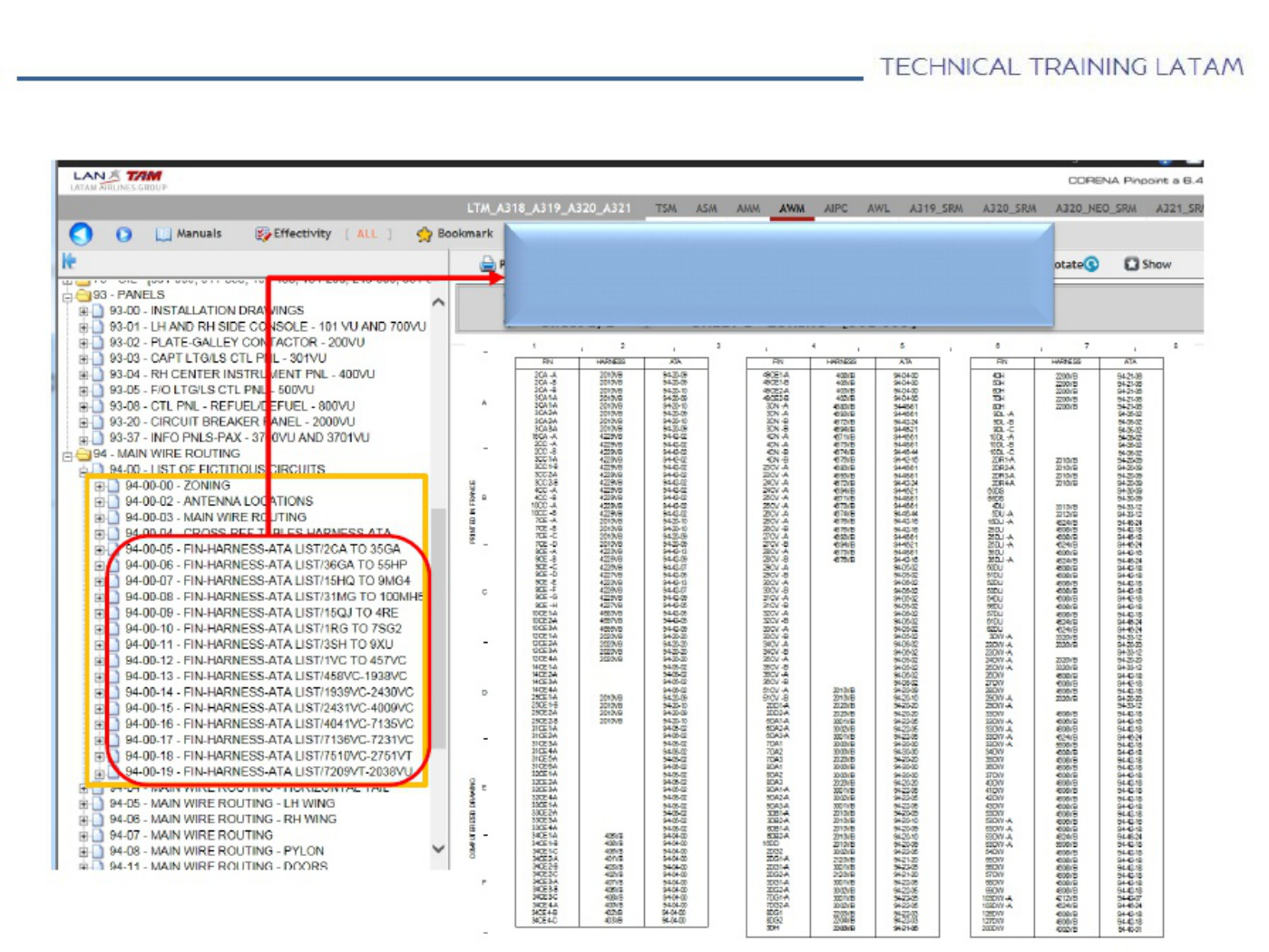This screenshot has width=1269, height=952.
Task: Open the AIPC manual tab
Action: tap(836, 209)
